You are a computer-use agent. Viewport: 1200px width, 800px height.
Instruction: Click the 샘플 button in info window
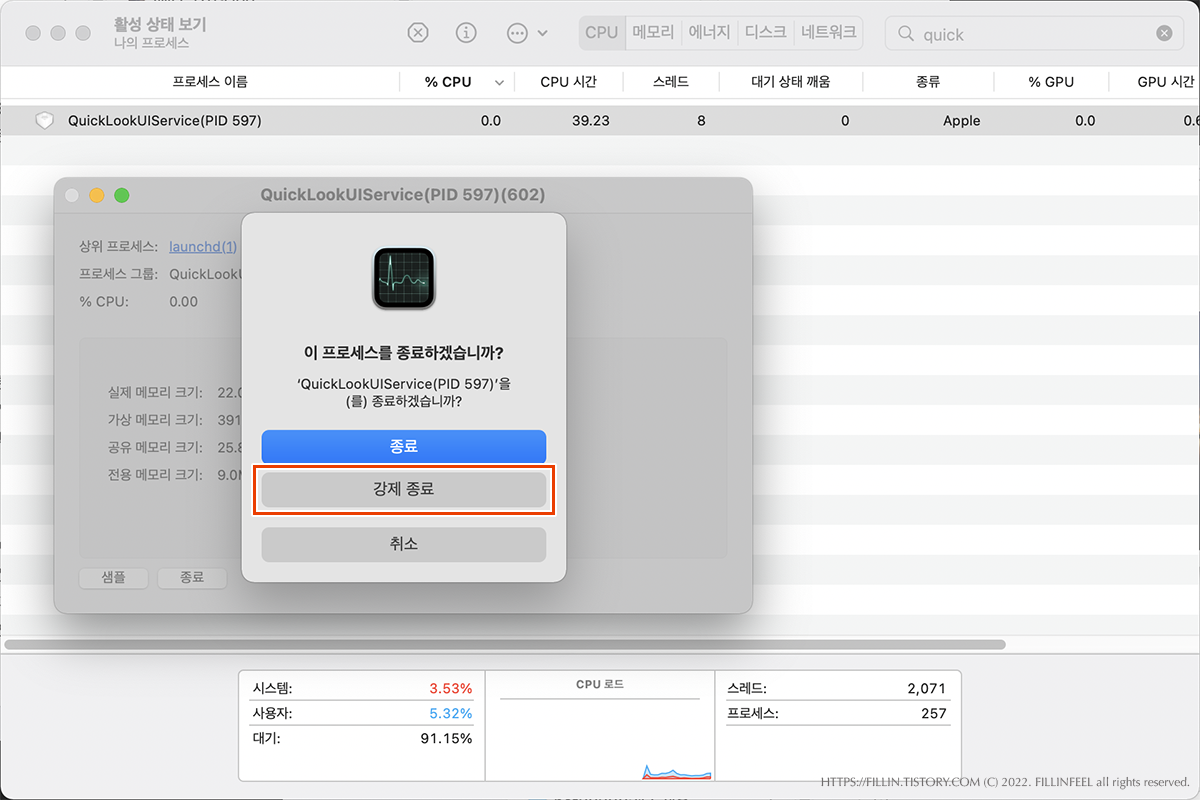click(x=114, y=577)
